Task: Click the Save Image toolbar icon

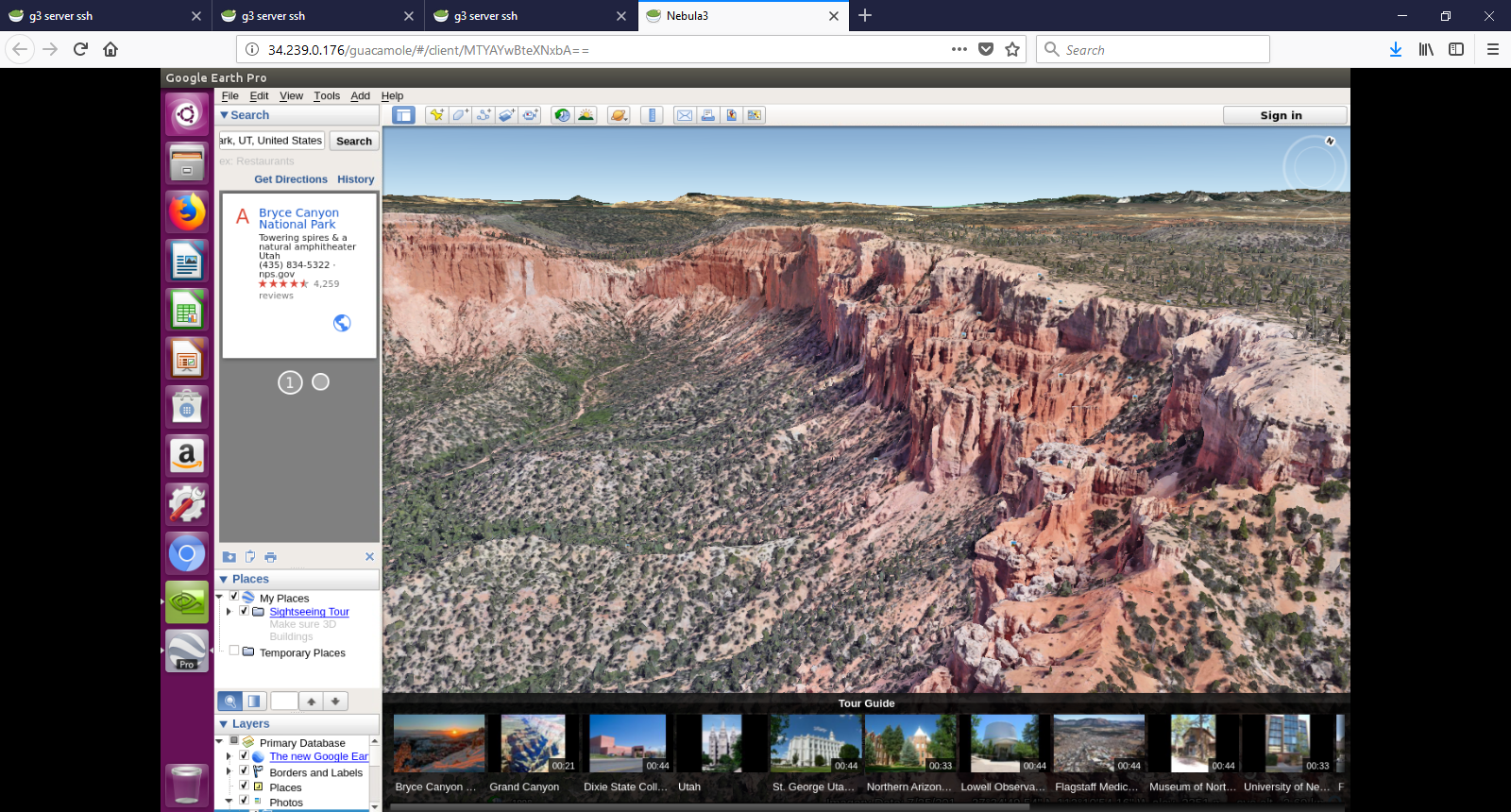Action: point(731,115)
